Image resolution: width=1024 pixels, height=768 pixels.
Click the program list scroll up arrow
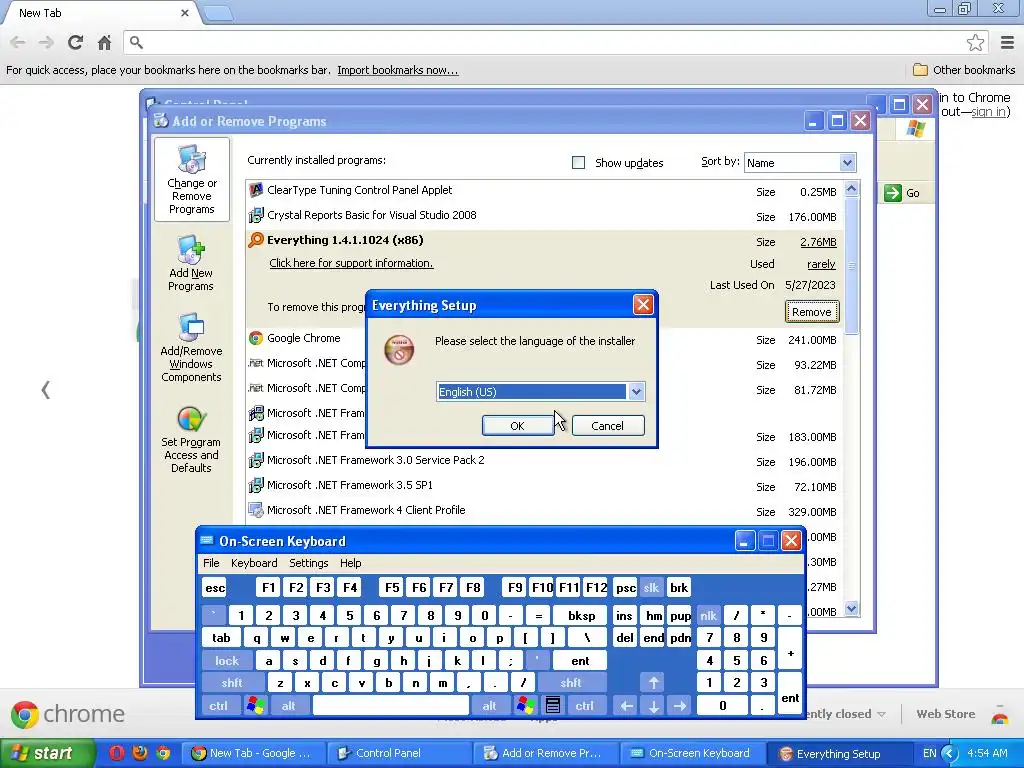[x=851, y=189]
